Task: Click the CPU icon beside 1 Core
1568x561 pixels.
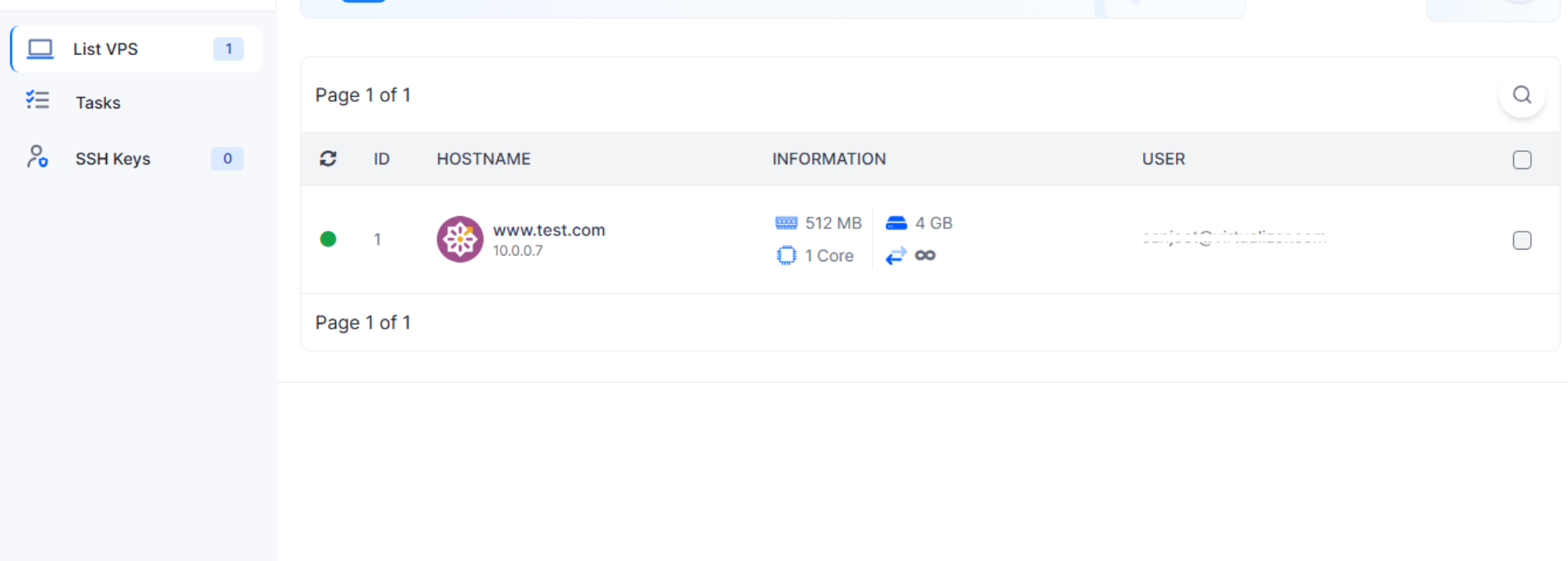Action: 786,255
